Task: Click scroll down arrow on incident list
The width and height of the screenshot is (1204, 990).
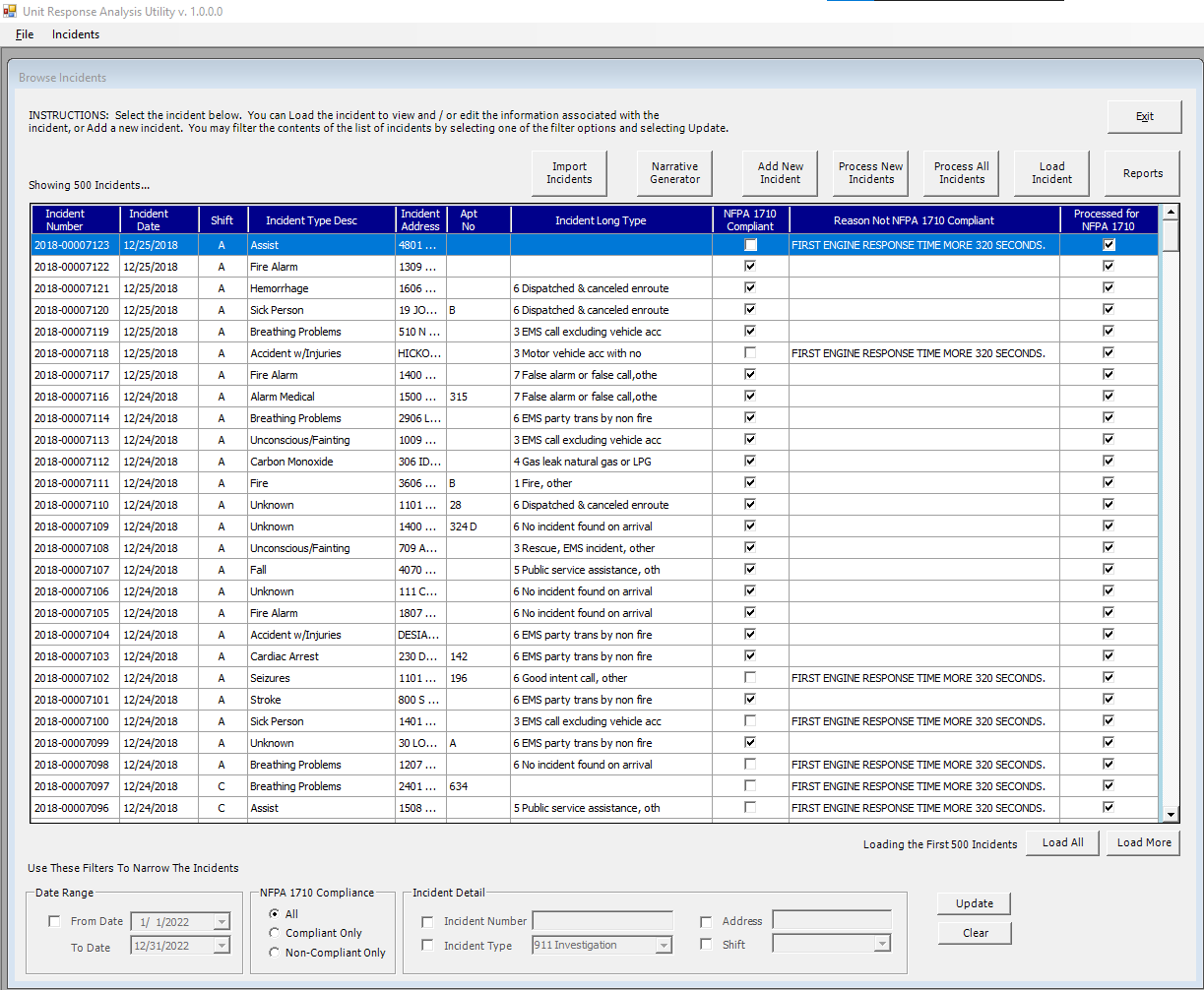Action: pyautogui.click(x=1171, y=814)
